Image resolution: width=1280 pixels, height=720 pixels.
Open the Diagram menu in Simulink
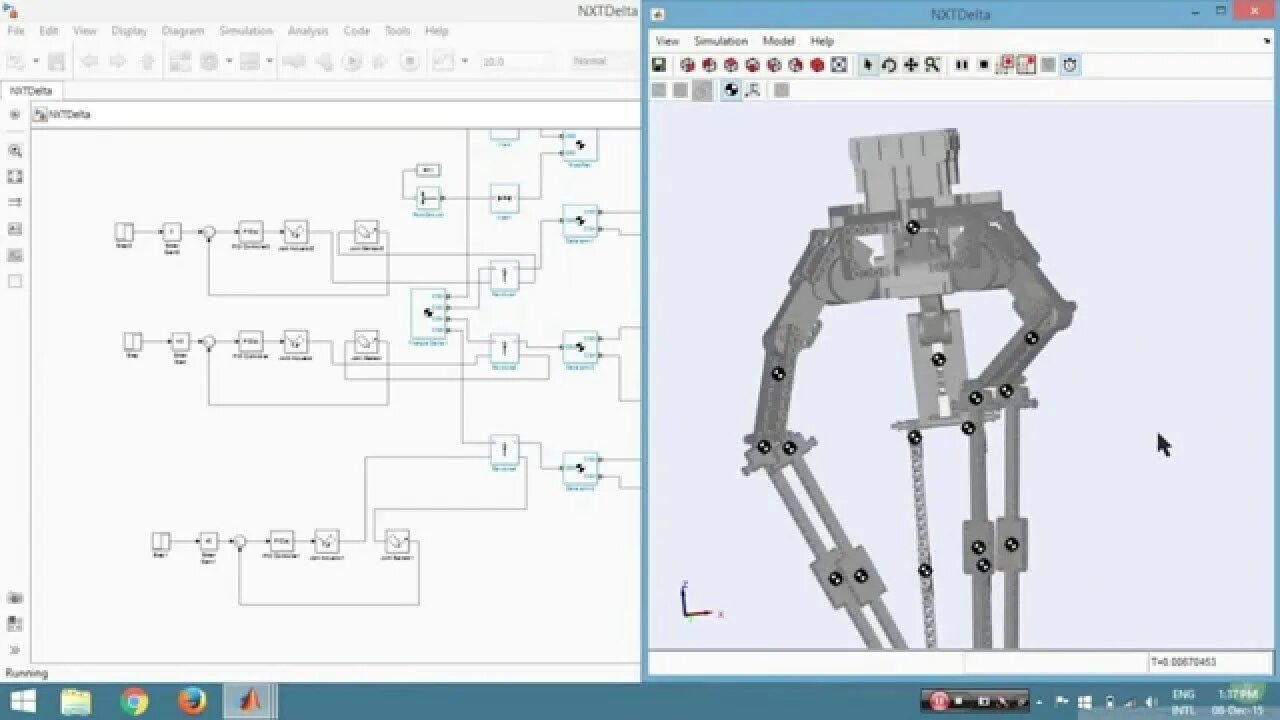(183, 31)
